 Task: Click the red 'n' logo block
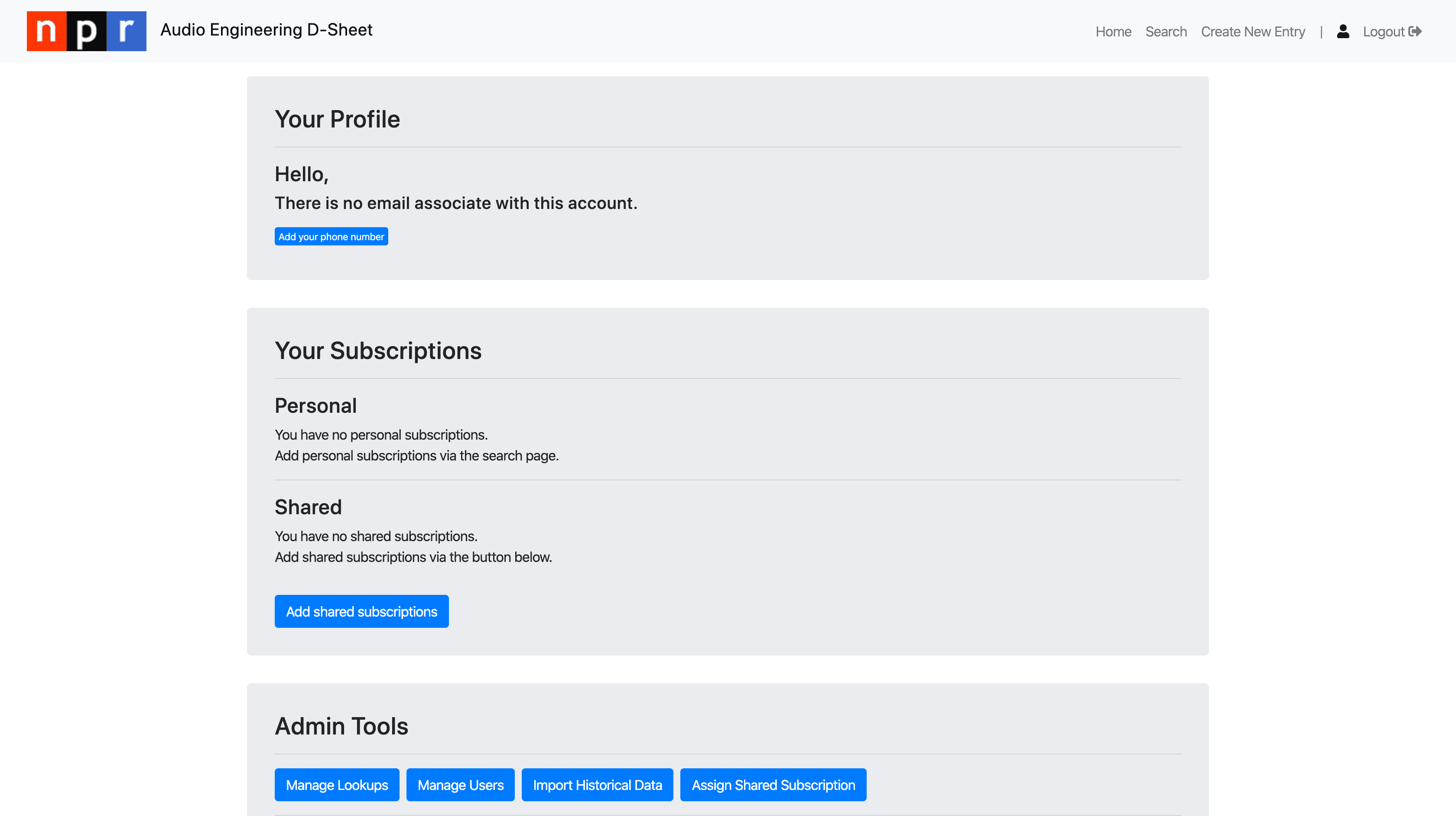46,31
